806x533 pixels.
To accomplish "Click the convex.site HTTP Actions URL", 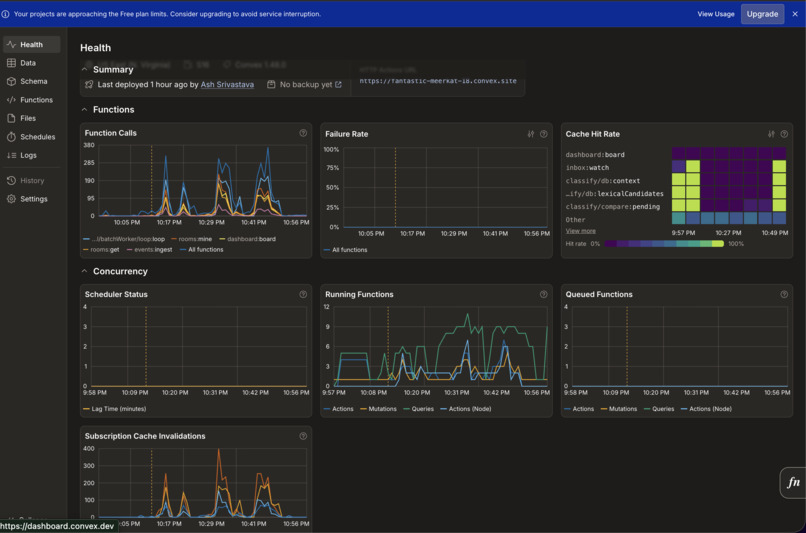I will pyautogui.click(x=438, y=81).
